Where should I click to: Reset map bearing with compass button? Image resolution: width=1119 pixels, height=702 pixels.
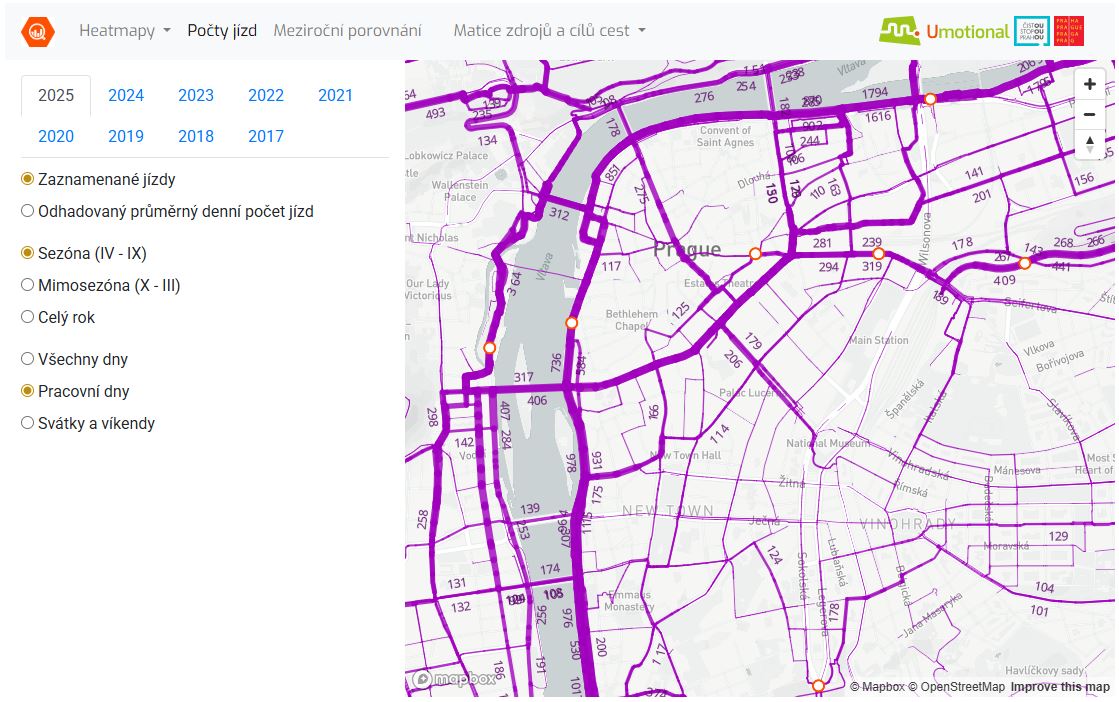pyautogui.click(x=1089, y=143)
